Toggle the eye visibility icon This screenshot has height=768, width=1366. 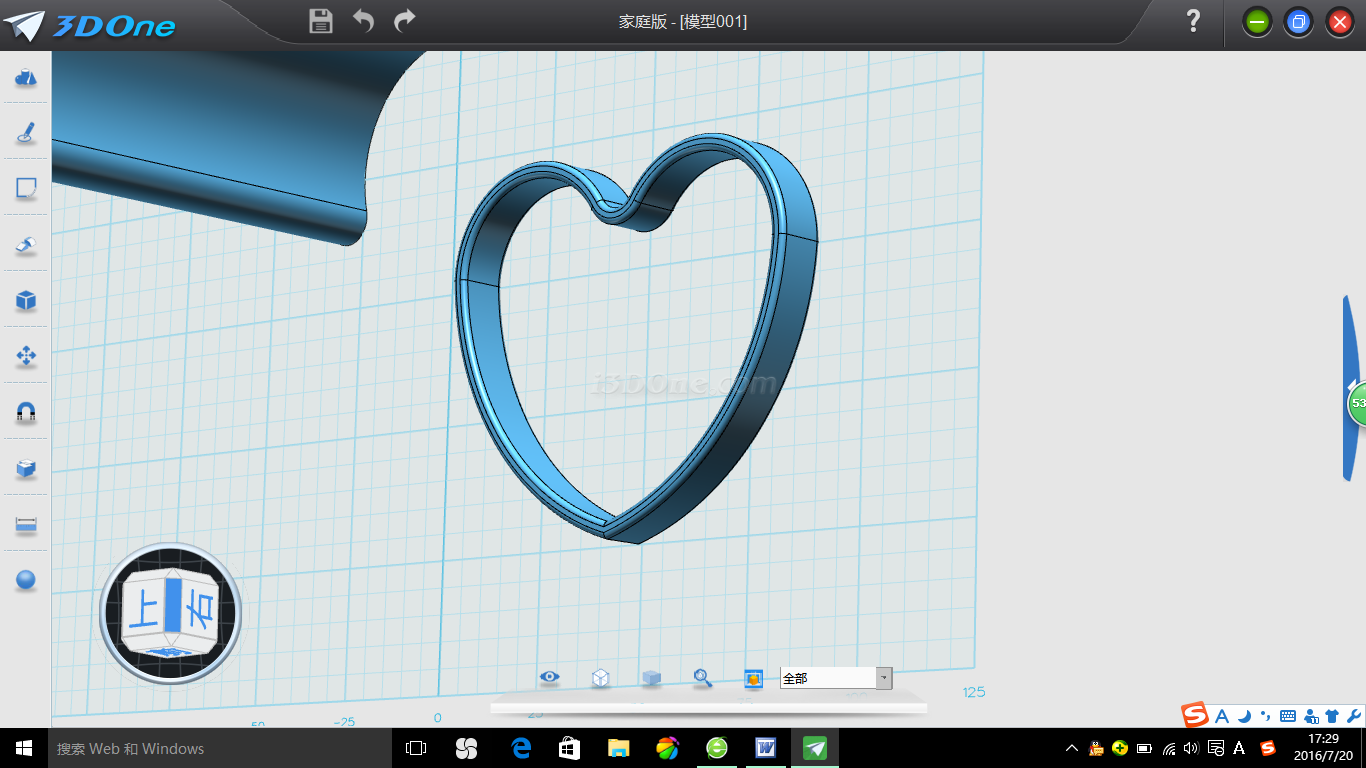pyautogui.click(x=549, y=677)
